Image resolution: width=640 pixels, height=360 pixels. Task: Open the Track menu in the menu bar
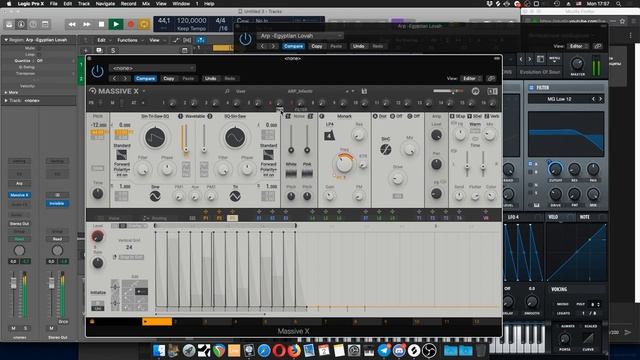[84, 4]
